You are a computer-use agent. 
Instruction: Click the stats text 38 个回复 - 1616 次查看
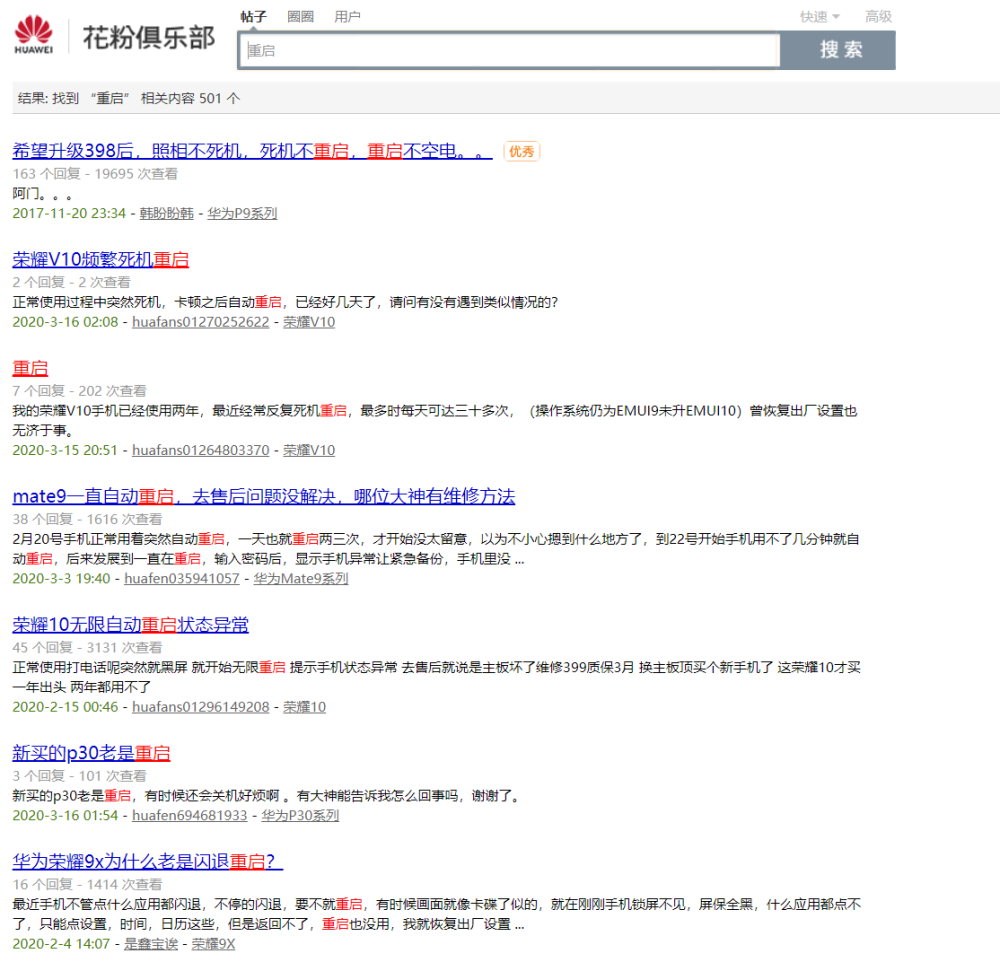[x=87, y=519]
